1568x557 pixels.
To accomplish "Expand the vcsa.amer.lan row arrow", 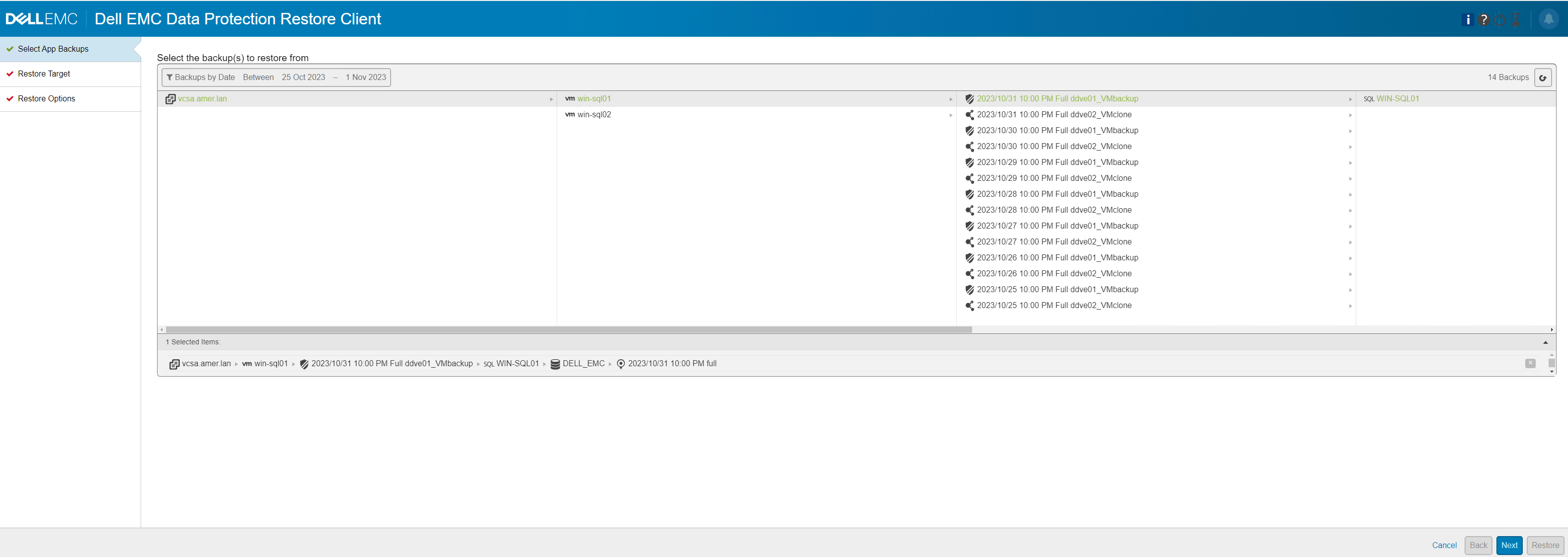I will coord(551,99).
